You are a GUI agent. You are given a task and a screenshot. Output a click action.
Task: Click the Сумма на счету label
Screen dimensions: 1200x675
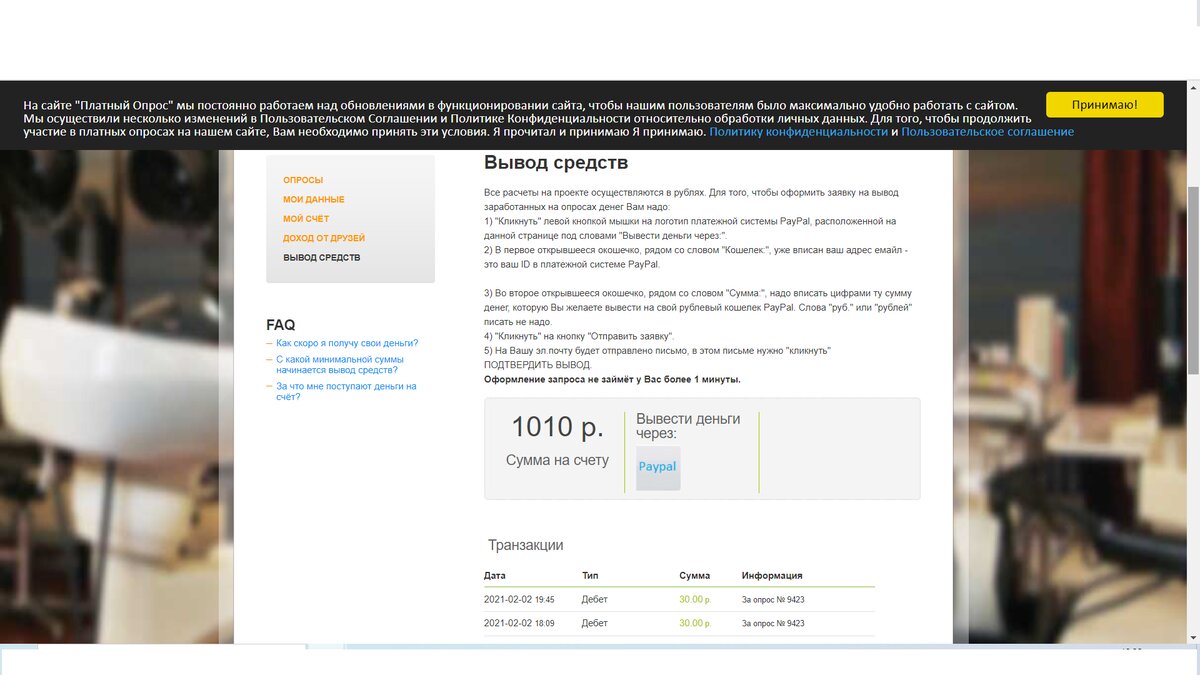click(x=557, y=460)
